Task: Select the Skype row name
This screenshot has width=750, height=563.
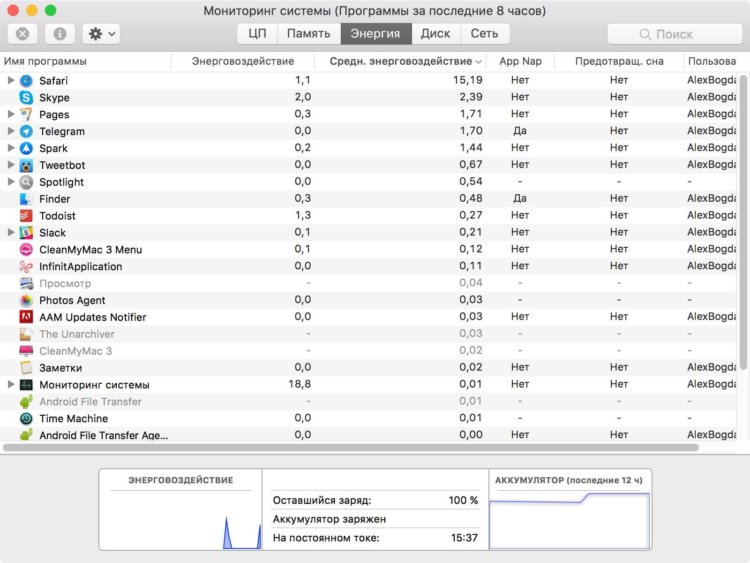Action: [54, 98]
